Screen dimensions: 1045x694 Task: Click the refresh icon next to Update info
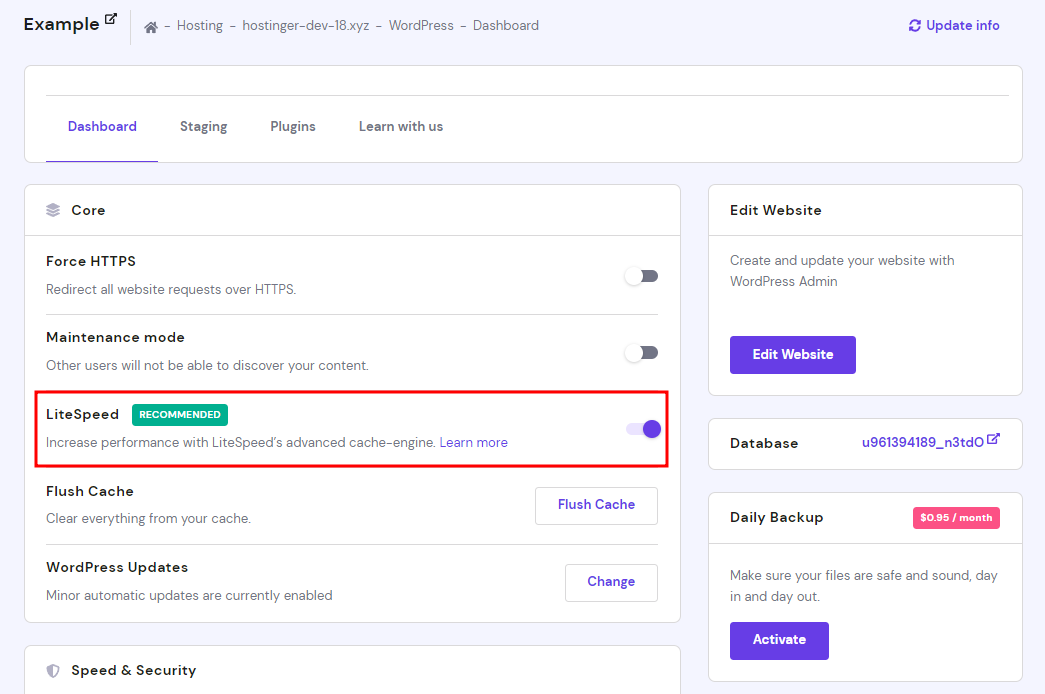pyautogui.click(x=914, y=26)
